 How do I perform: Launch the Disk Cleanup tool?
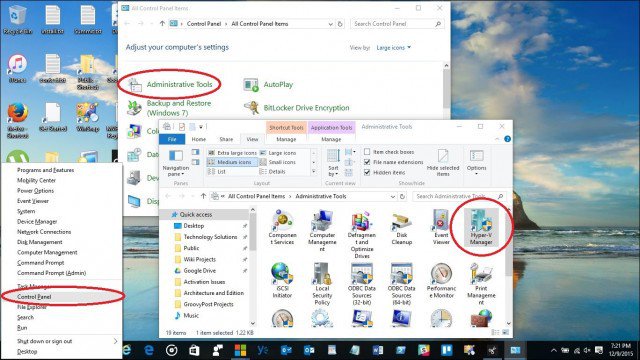coord(402,228)
